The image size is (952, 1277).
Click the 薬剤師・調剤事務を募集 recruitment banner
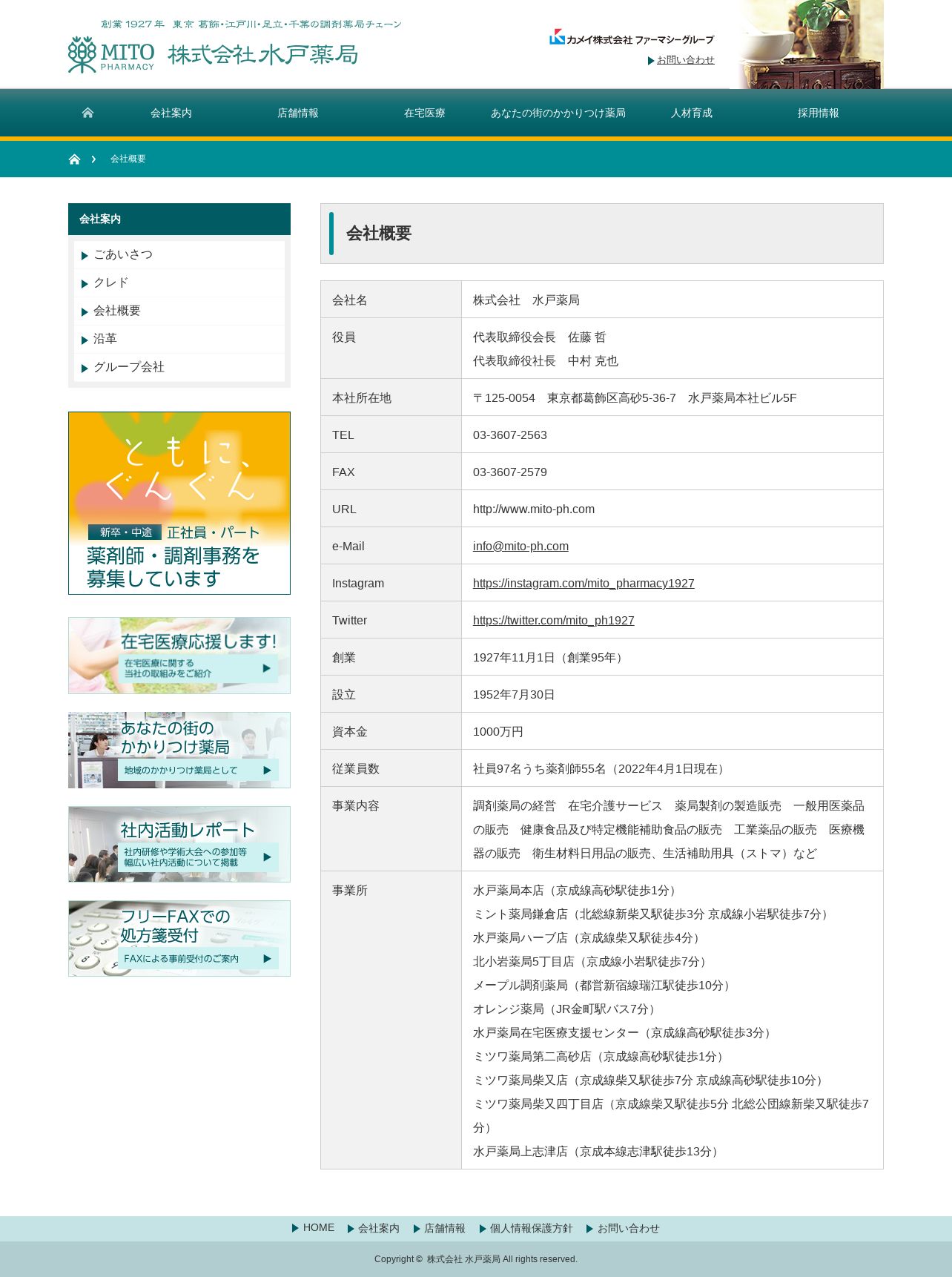(x=179, y=503)
